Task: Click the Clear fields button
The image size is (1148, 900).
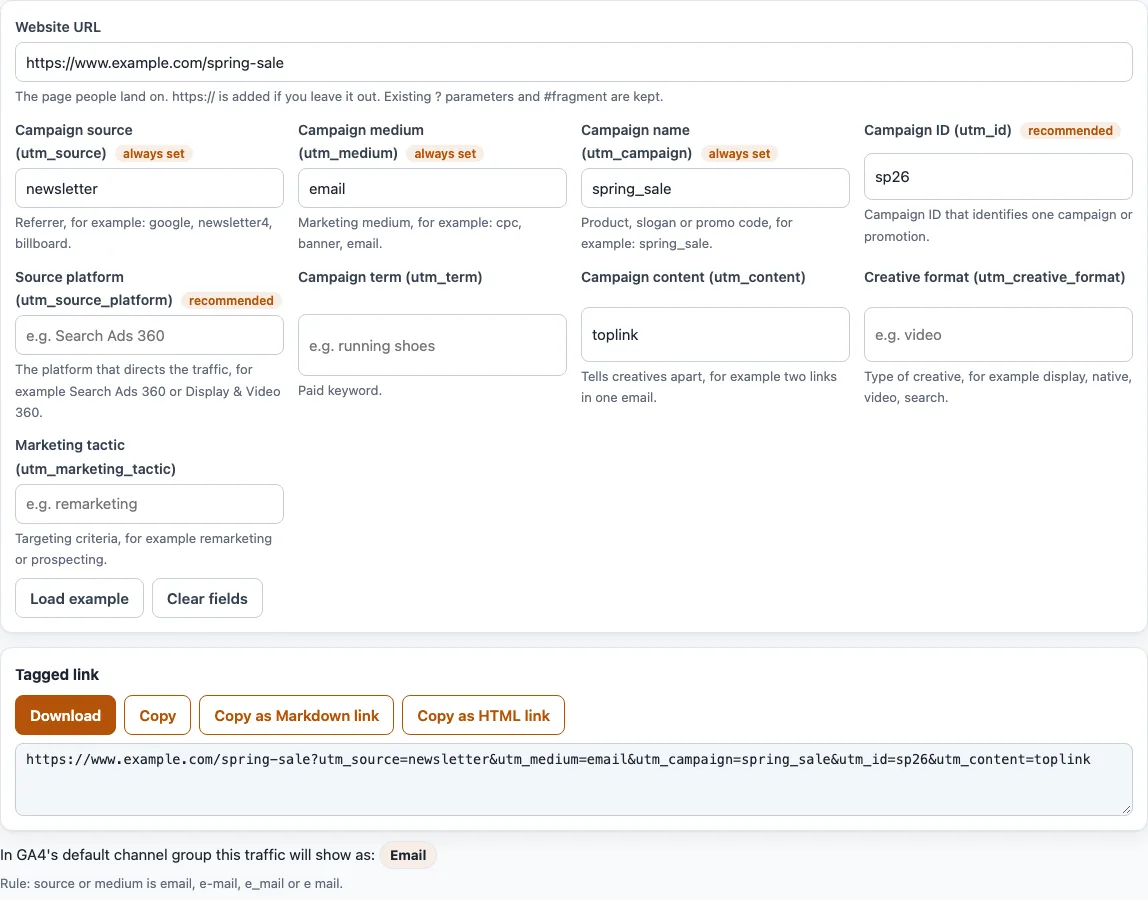Action: tap(207, 598)
